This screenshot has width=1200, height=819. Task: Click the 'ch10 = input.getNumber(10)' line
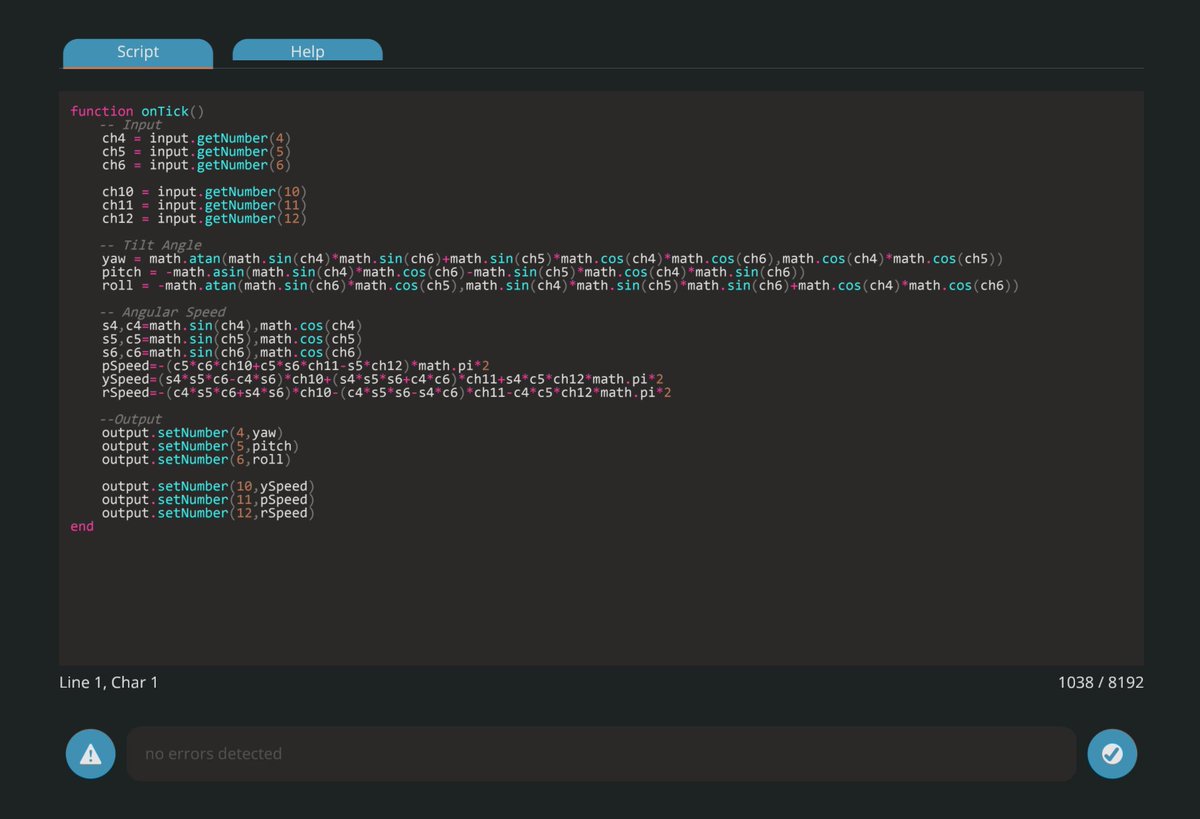205,191
